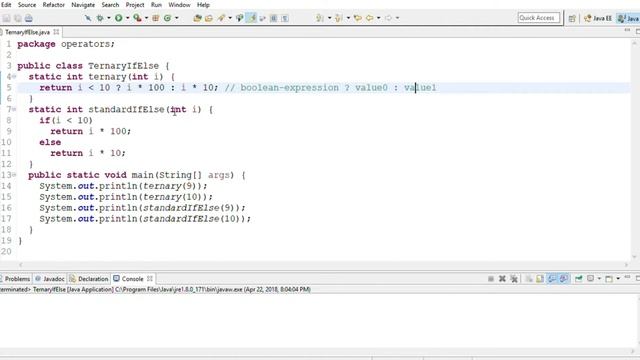Close the TernaryIfElse.java editor tab
The width and height of the screenshot is (640, 360).
56,32
